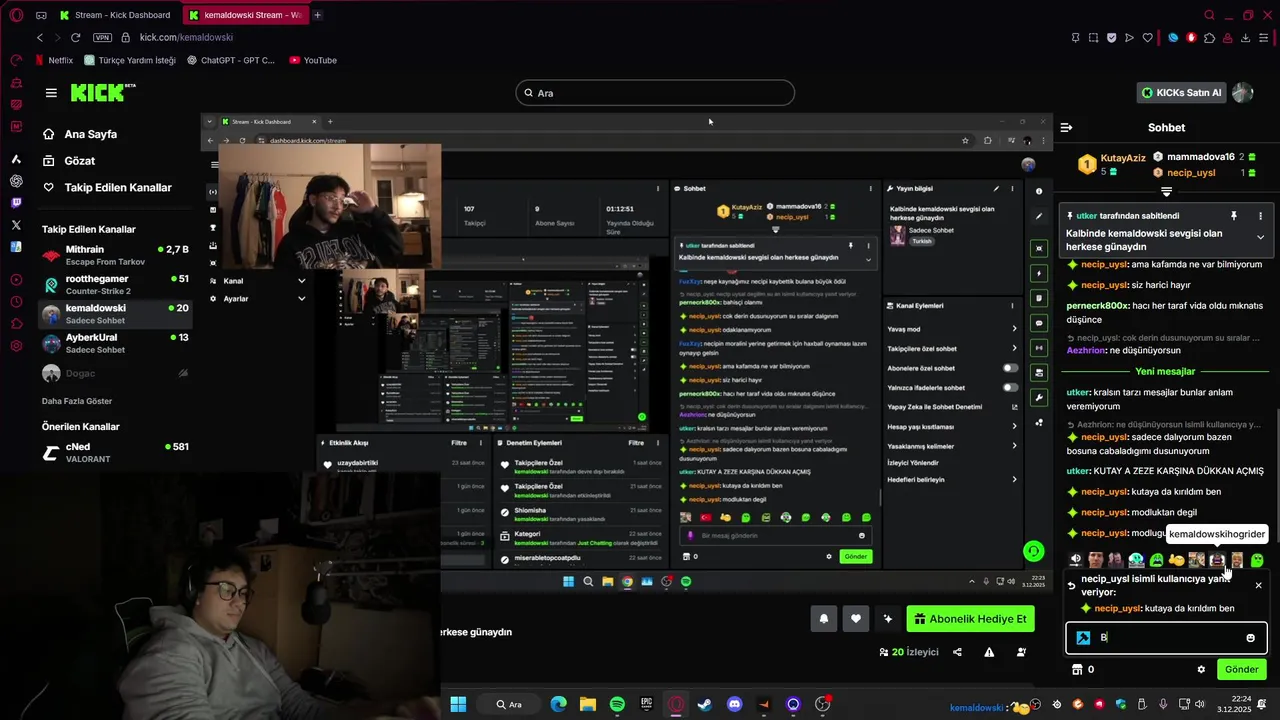Click the green emote at row end
This screenshot has width=1280, height=720.
tap(1257, 560)
